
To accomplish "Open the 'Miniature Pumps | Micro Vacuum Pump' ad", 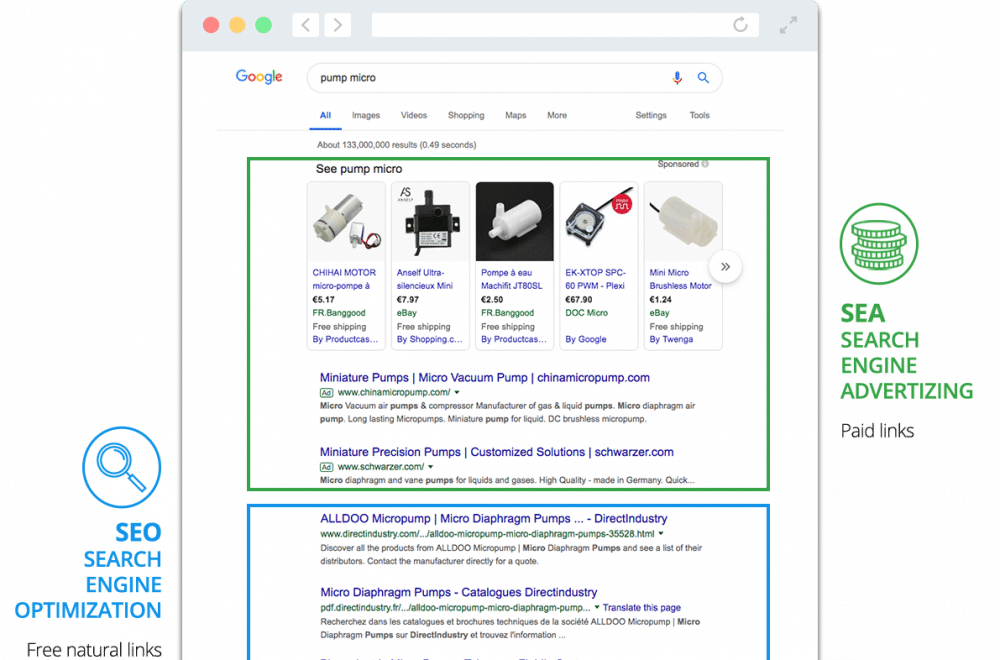I will (x=485, y=378).
